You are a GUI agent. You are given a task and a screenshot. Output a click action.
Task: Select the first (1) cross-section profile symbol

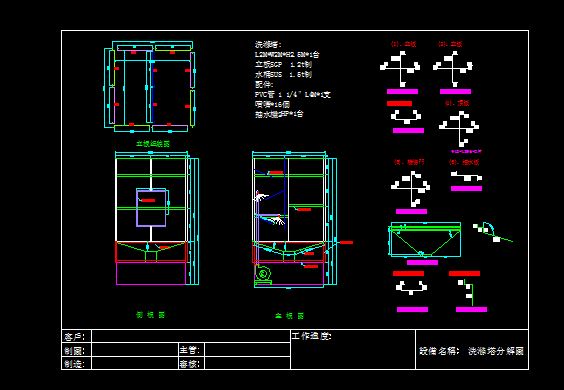400,68
